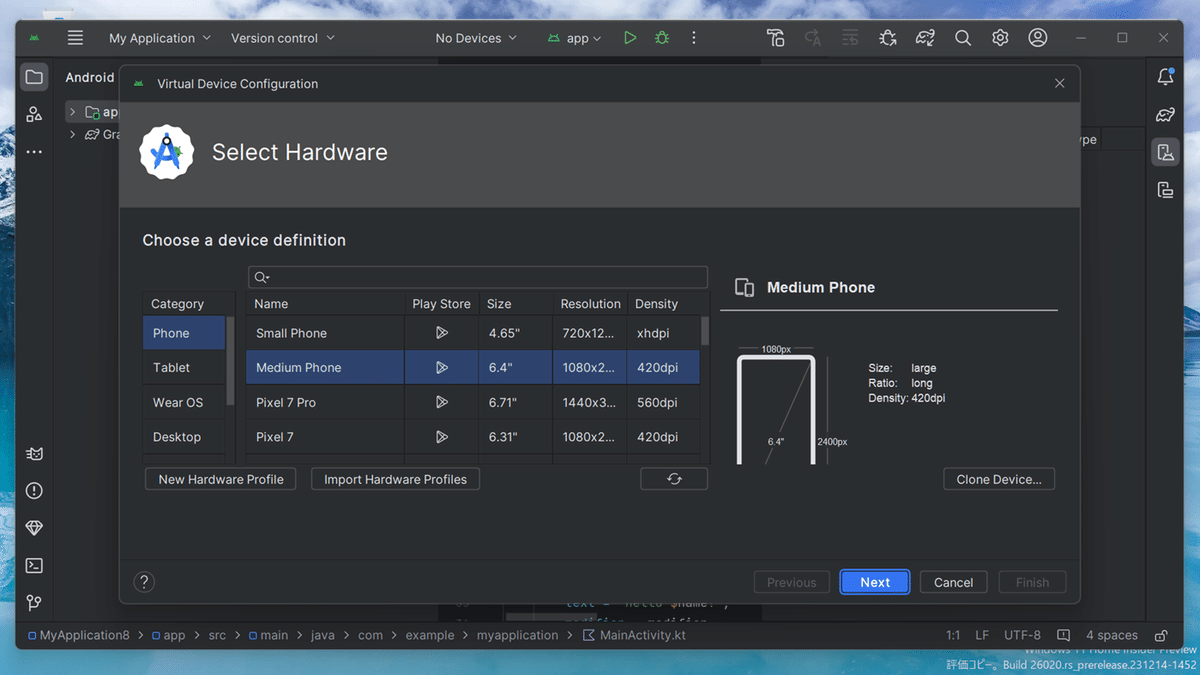Open the Git version control sidebar icon
Image resolution: width=1200 pixels, height=675 pixels.
click(x=34, y=603)
